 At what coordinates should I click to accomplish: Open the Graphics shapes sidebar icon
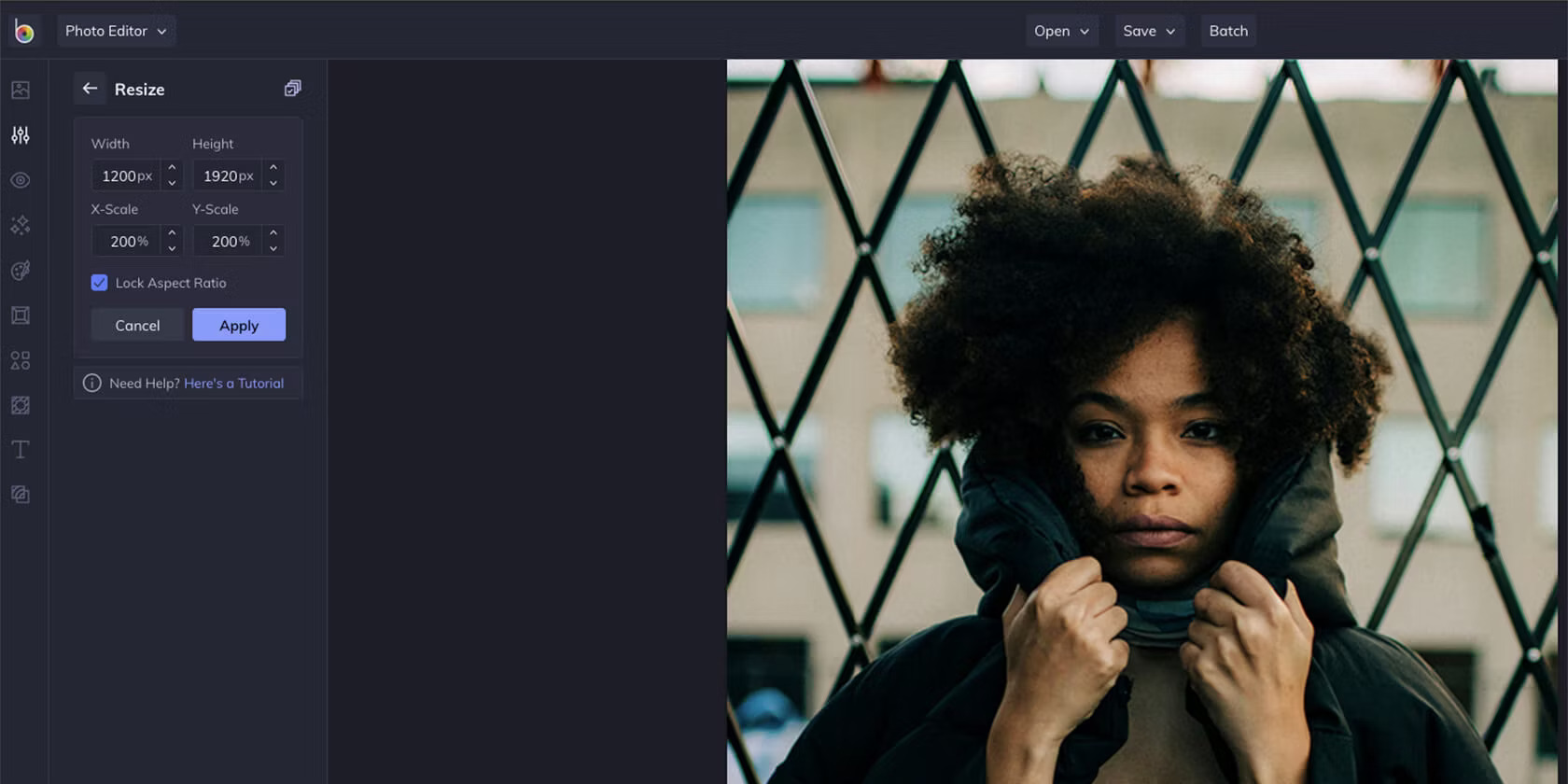(21, 360)
